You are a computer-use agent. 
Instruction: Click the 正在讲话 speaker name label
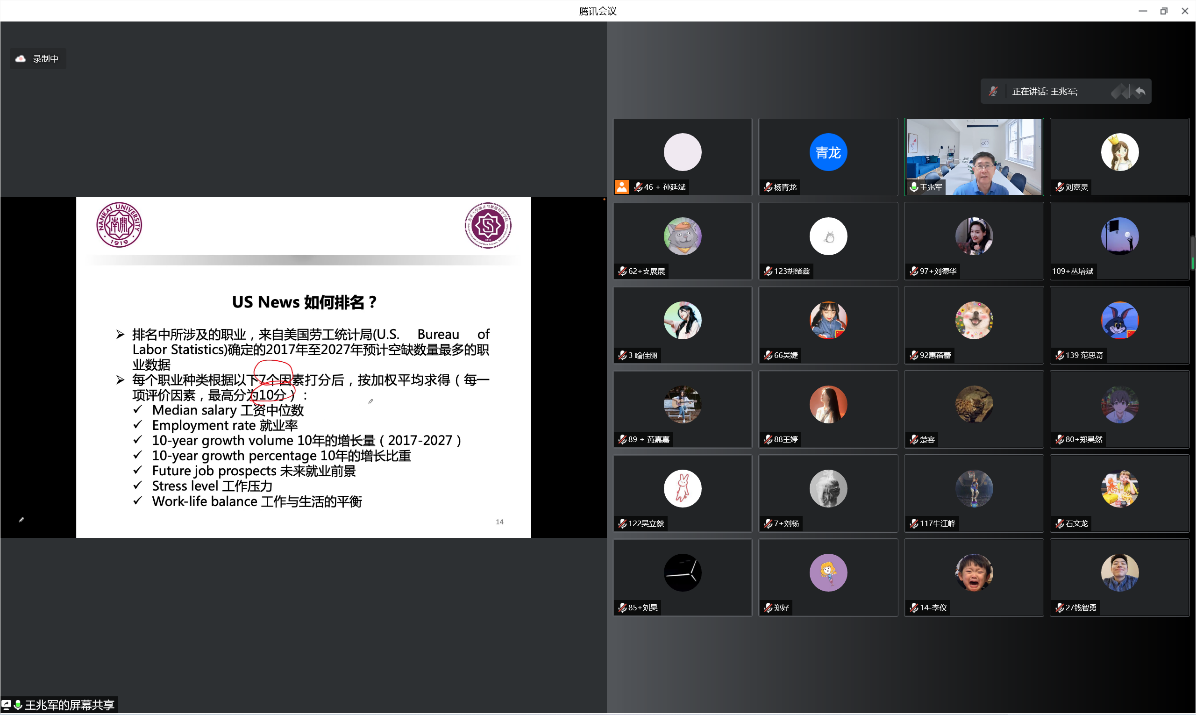tap(1044, 91)
